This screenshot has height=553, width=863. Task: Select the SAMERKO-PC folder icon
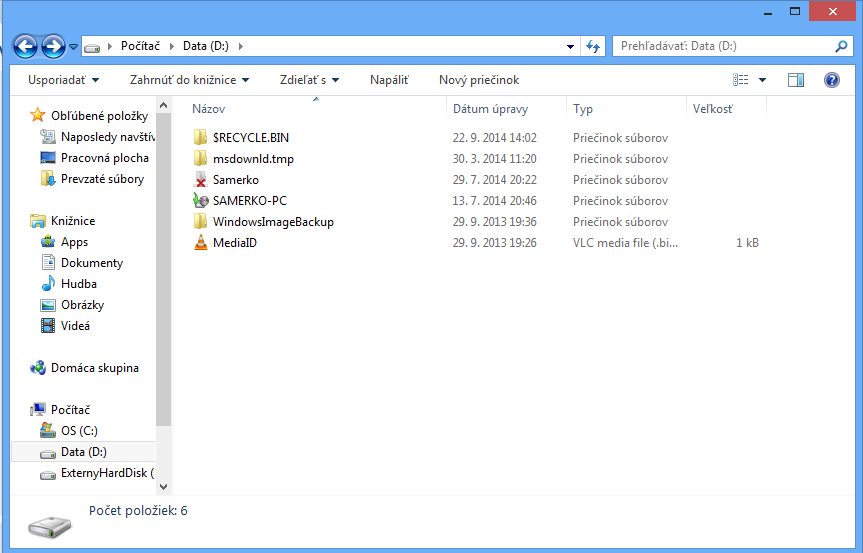pyautogui.click(x=201, y=200)
